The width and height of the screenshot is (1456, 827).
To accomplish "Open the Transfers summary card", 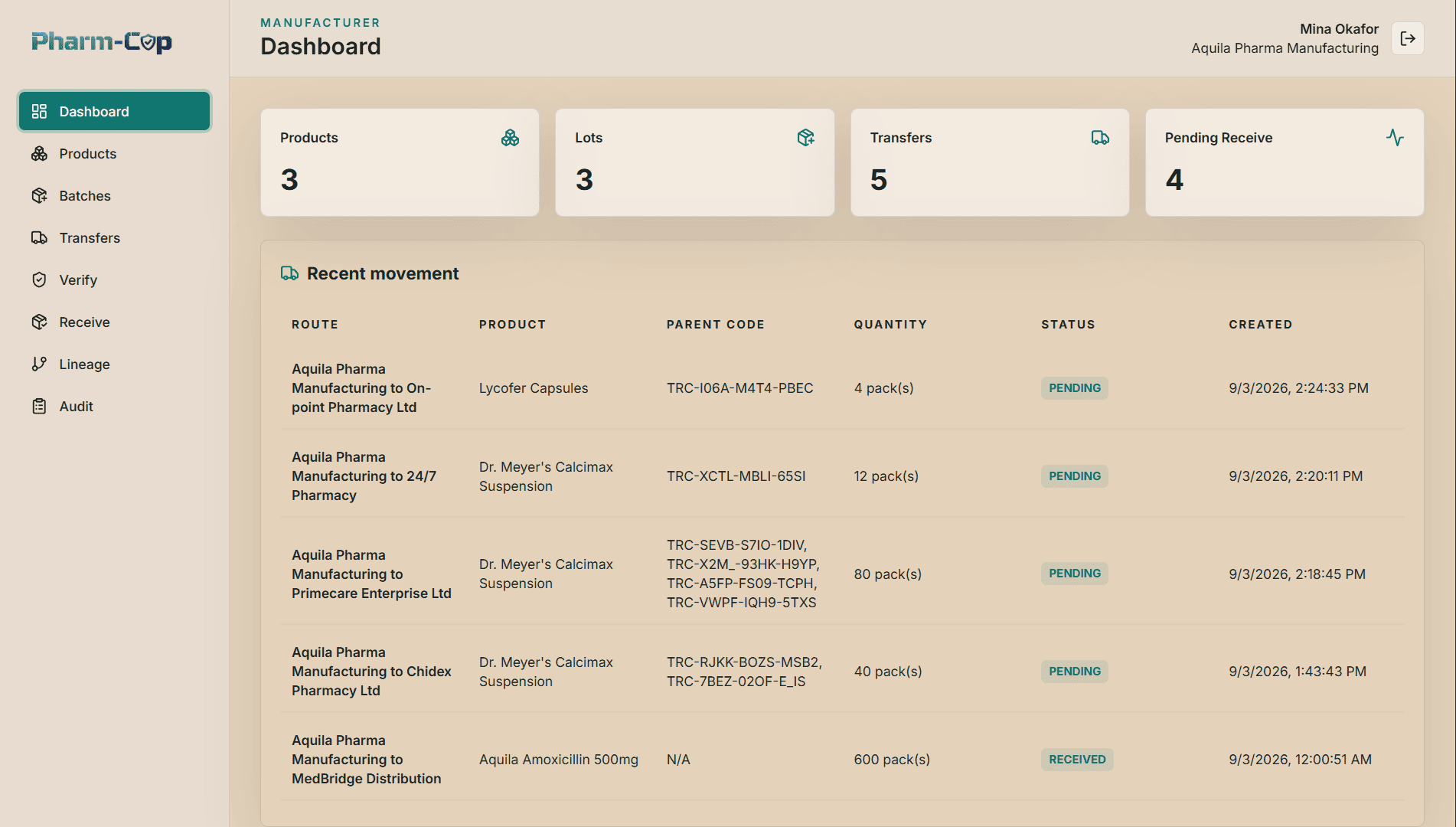I will 990,162.
